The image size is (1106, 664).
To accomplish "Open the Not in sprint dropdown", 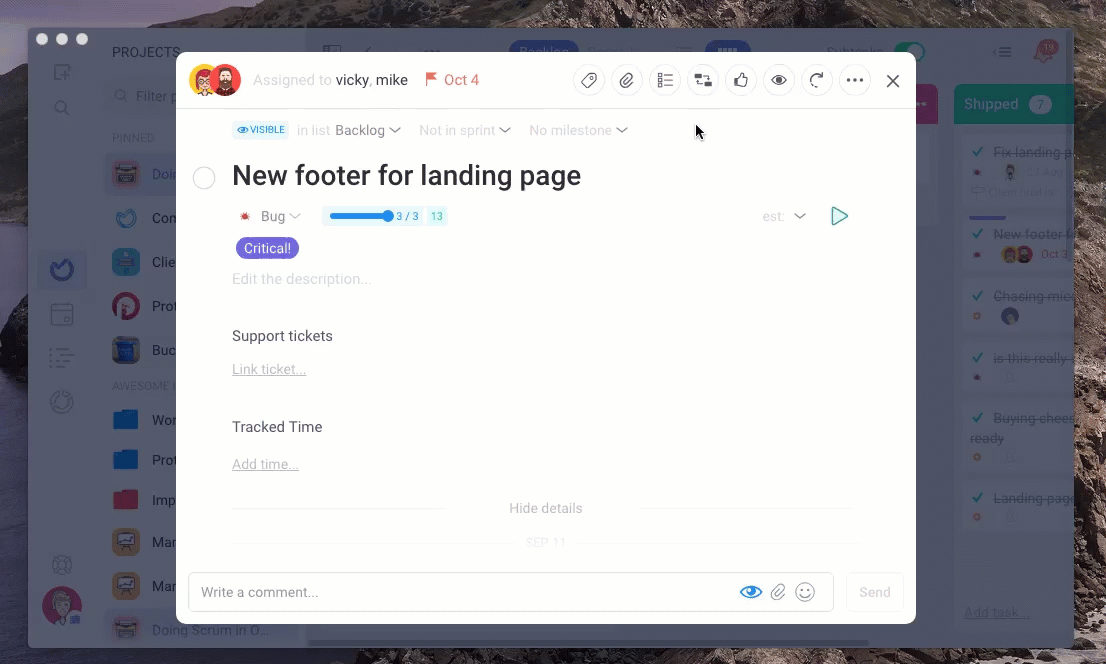I will click(x=464, y=131).
